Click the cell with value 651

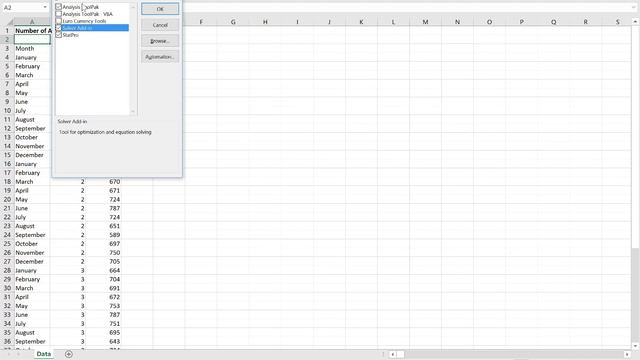[104, 226]
